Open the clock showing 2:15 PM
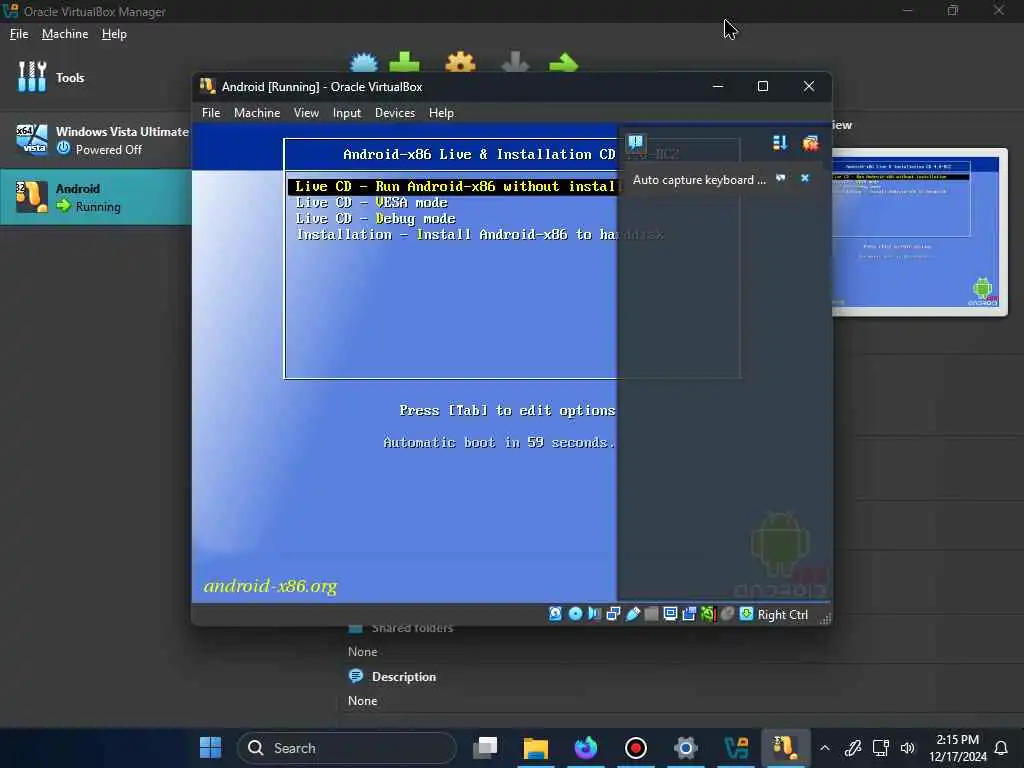 point(957,748)
